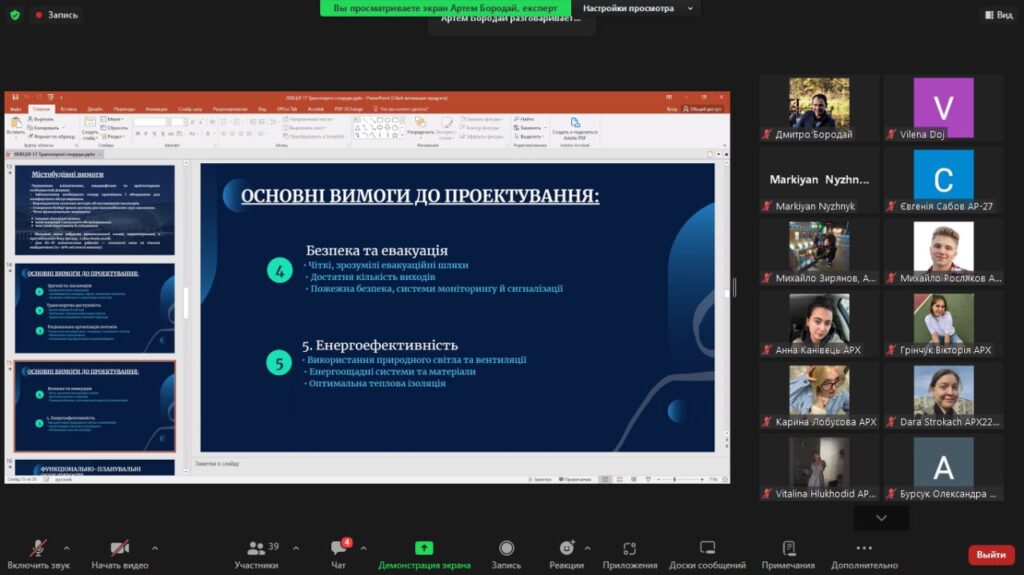This screenshot has width=1024, height=575.
Task: Open the Participants panel
Action: (256, 554)
